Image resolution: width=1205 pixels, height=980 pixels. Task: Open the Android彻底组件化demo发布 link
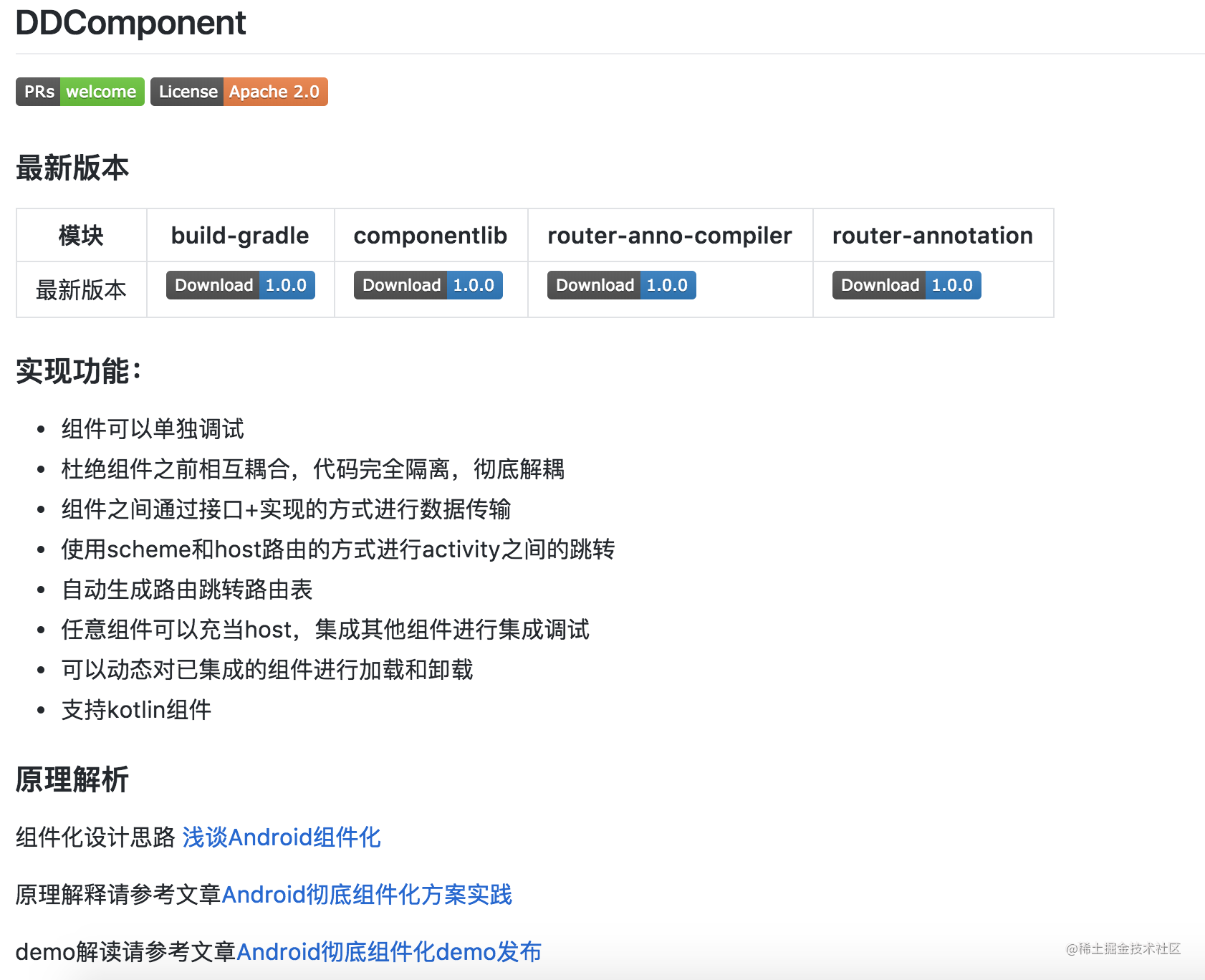[389, 952]
